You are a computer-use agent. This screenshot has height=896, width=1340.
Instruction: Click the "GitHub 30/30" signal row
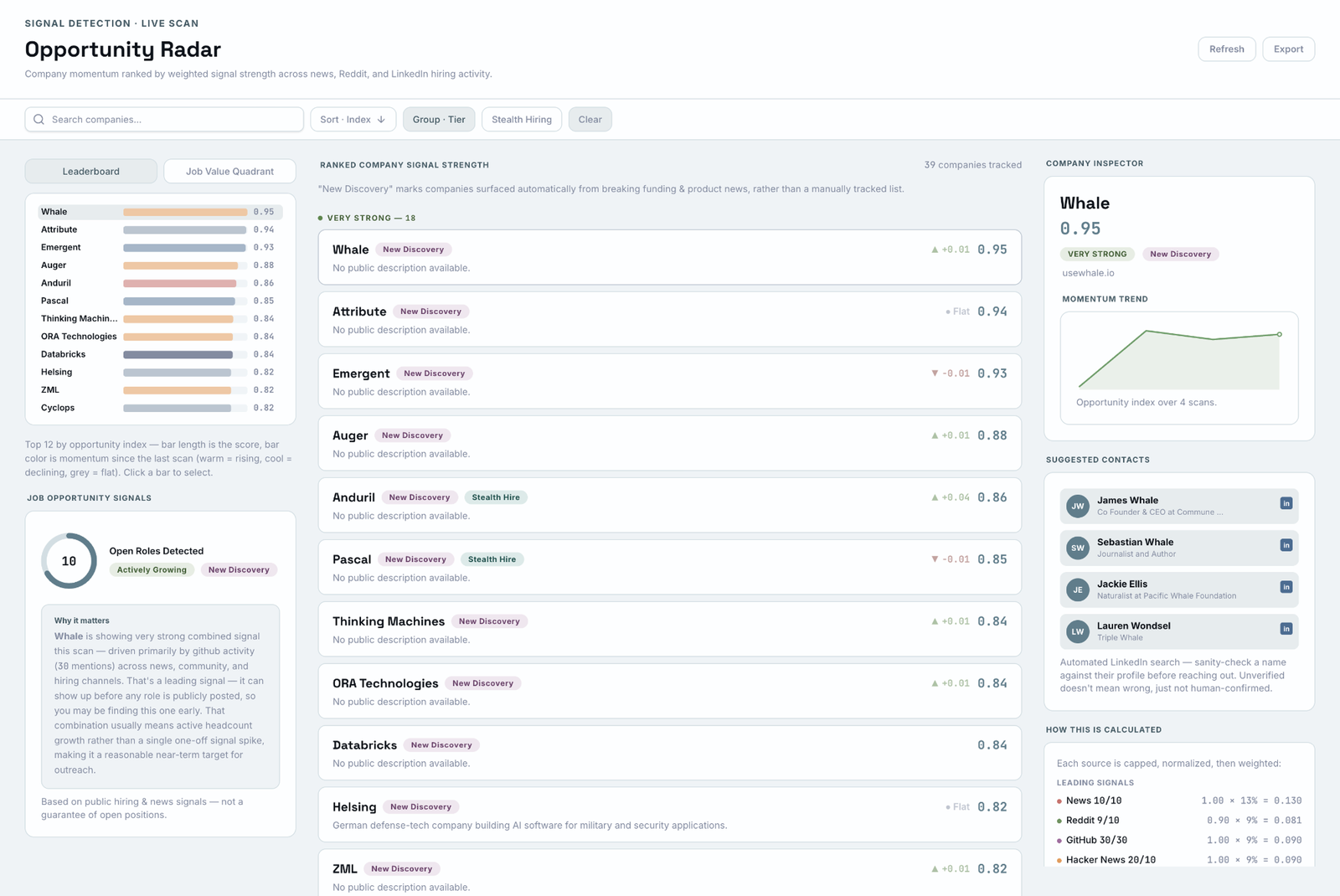[x=1179, y=840]
